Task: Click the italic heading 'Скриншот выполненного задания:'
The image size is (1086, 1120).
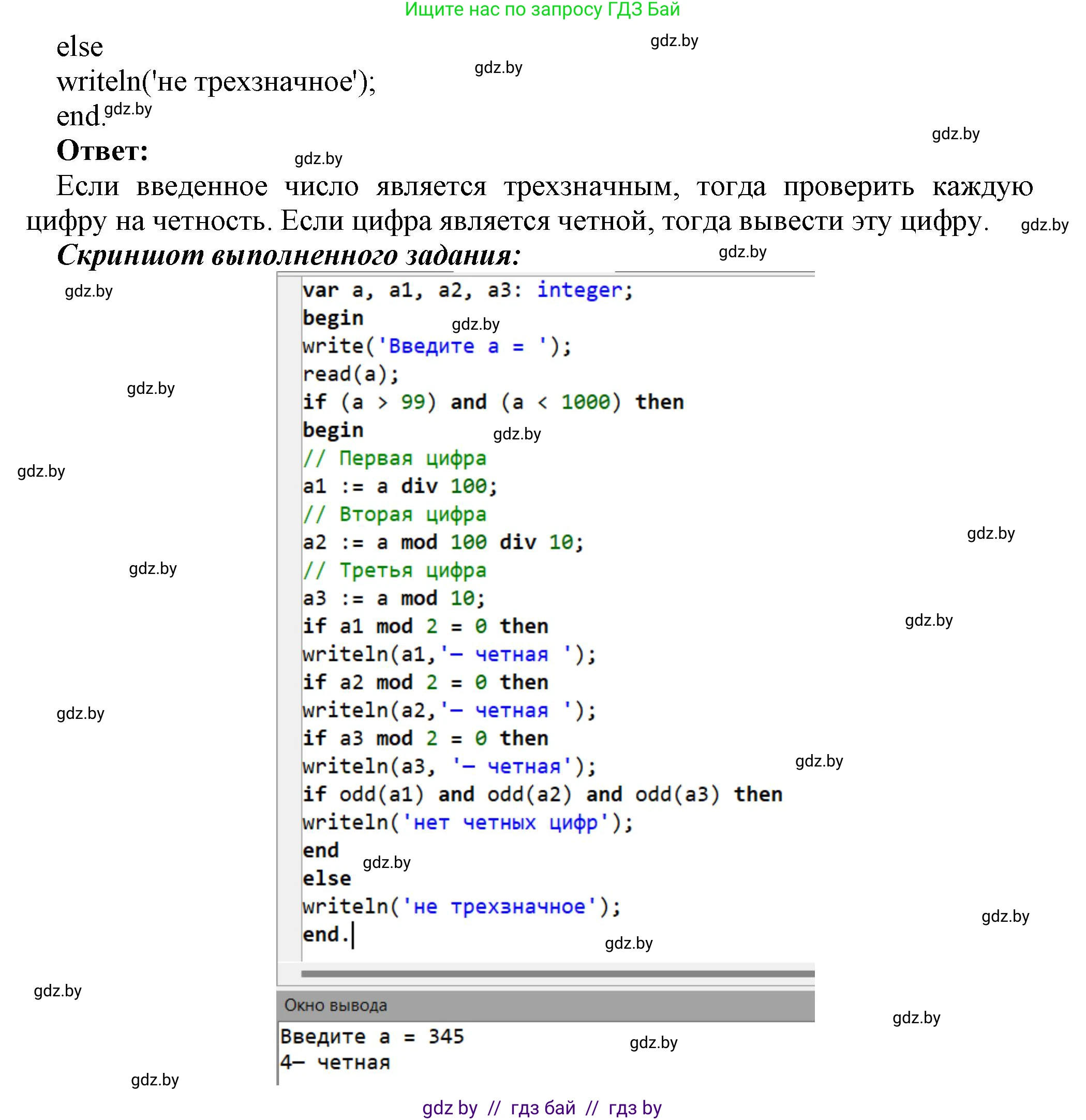Action: [289, 255]
